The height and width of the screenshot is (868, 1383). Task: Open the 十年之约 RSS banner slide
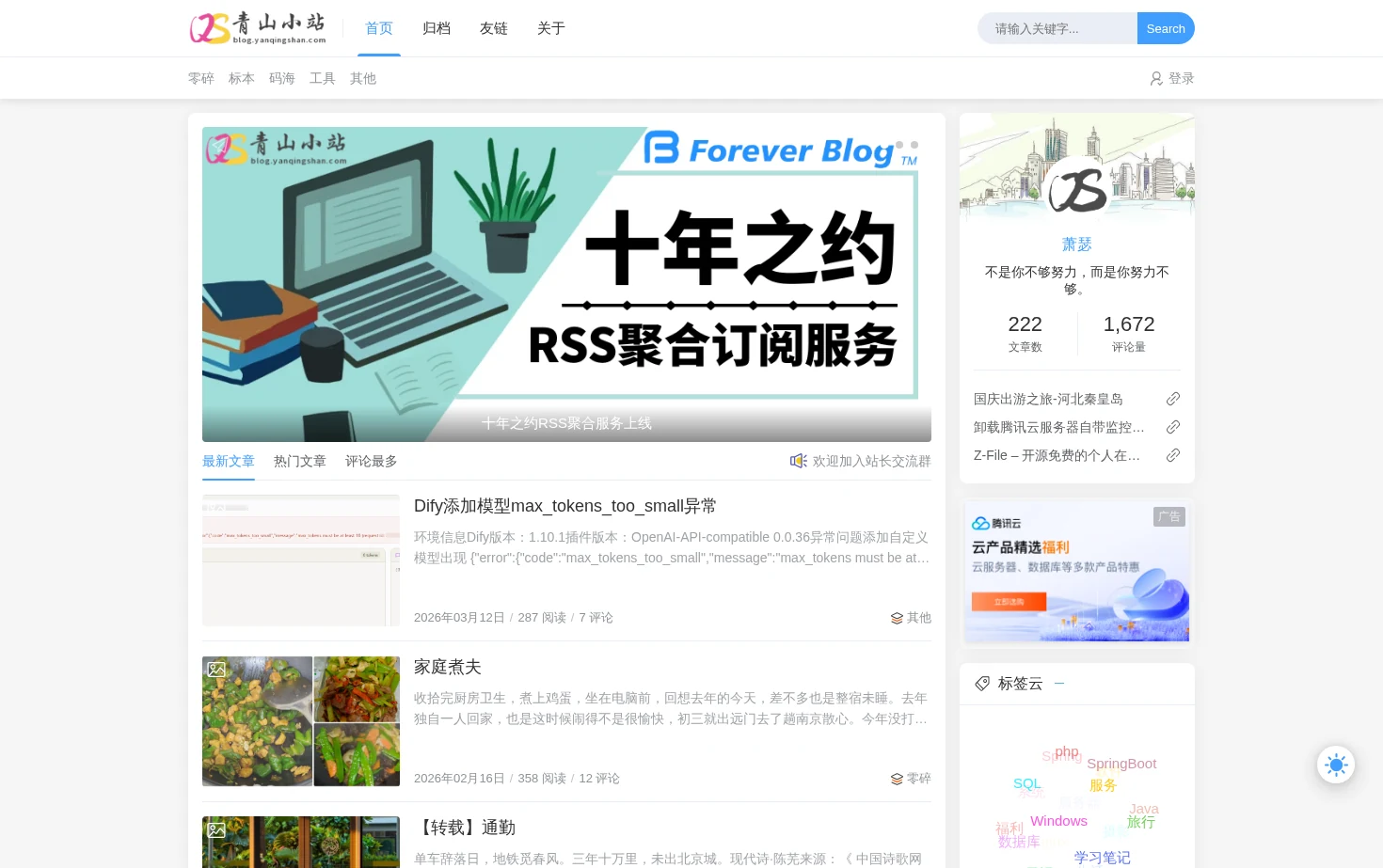(x=566, y=284)
